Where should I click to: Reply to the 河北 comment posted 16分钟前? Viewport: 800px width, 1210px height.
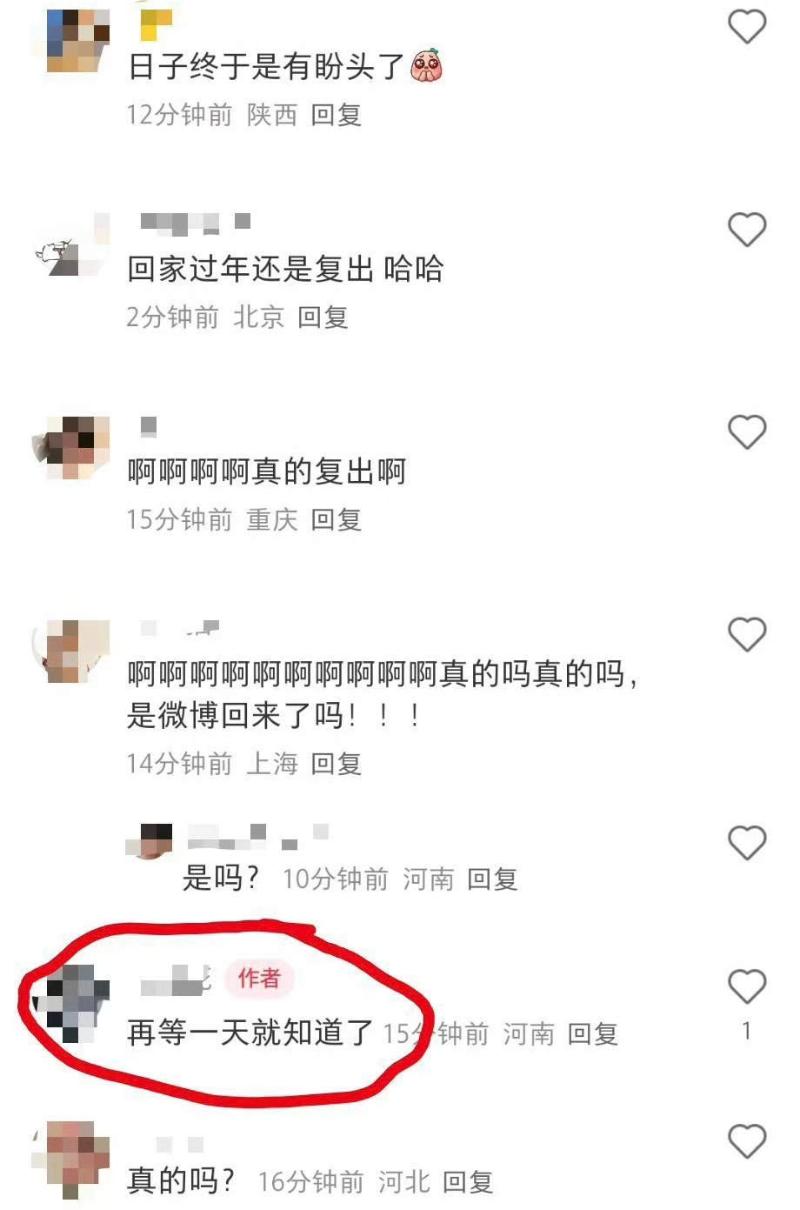click(x=468, y=1183)
